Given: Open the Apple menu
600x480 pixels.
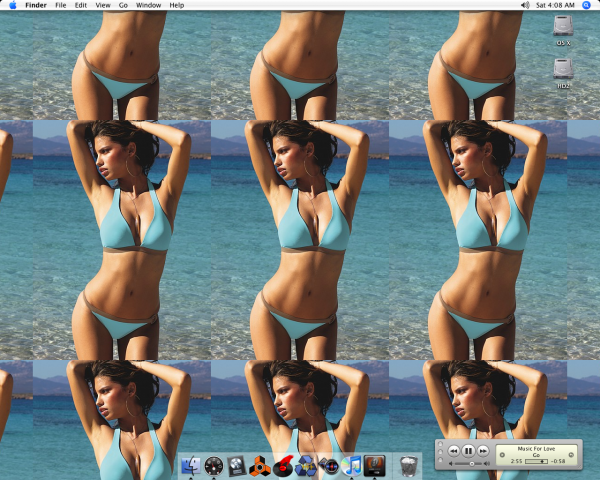Looking at the screenshot, I should coord(13,5).
